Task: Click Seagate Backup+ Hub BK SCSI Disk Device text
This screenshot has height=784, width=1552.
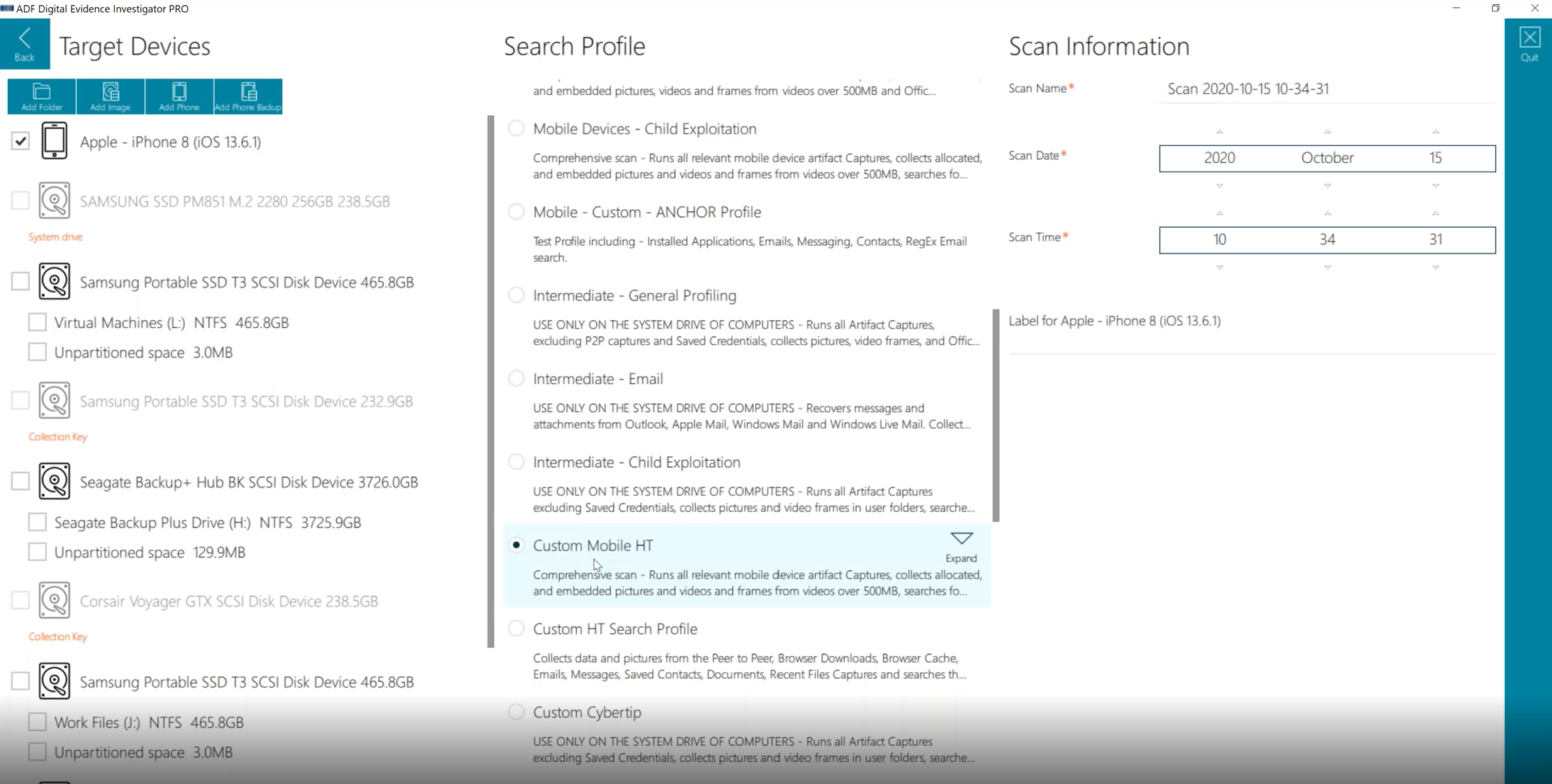Action: point(249,482)
